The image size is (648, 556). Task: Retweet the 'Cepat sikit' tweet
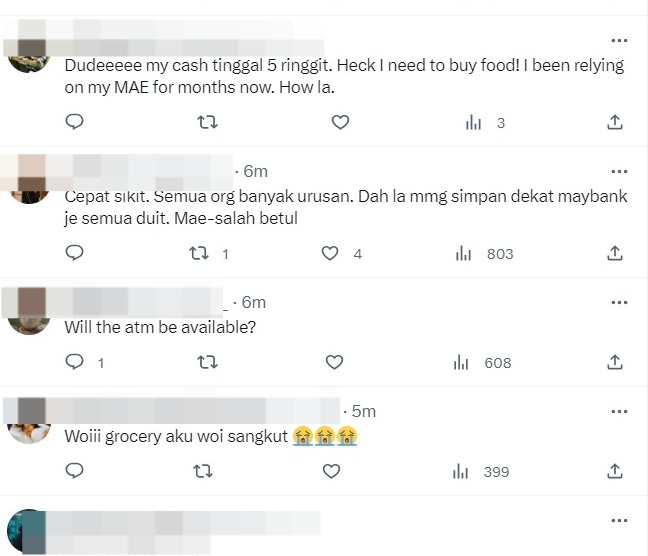198,253
